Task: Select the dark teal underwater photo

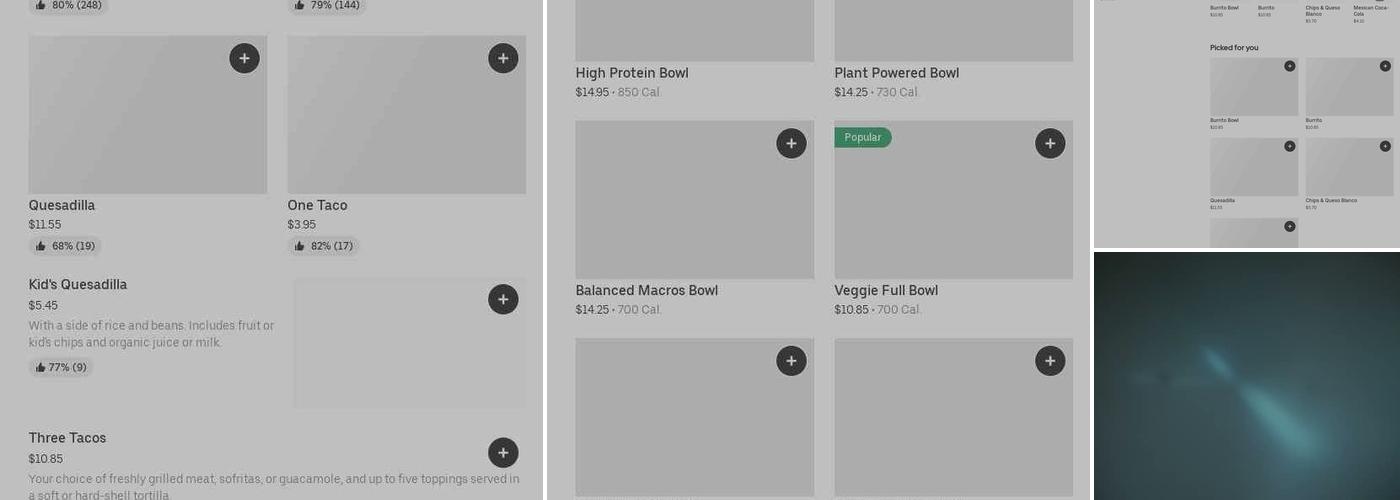Action: [1246, 376]
